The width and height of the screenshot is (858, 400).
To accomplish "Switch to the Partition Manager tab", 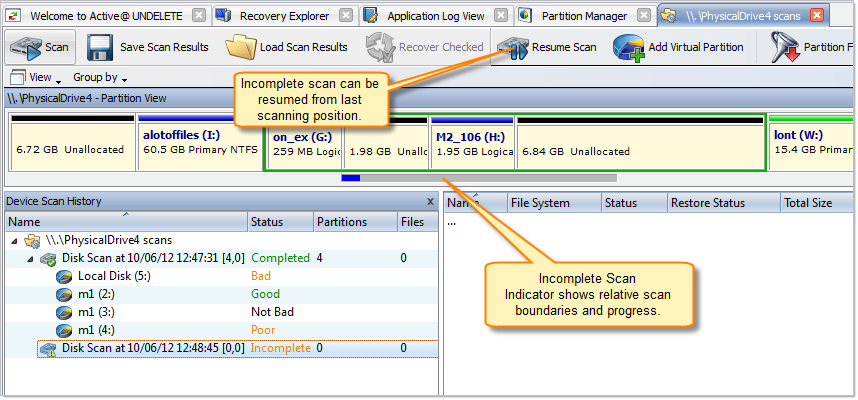I will pyautogui.click(x=584, y=16).
